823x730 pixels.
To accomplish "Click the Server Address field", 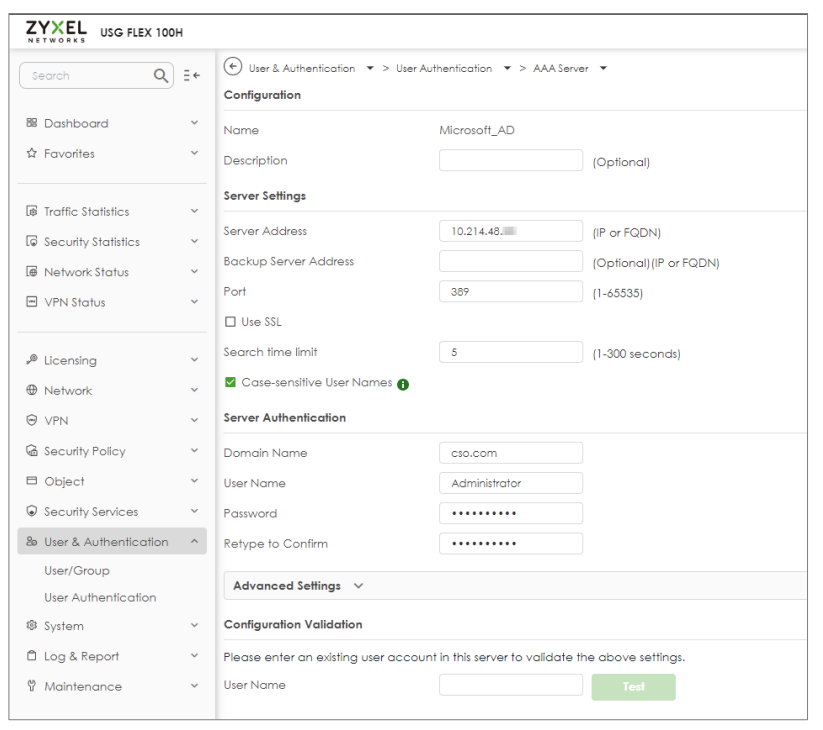I will pos(511,231).
